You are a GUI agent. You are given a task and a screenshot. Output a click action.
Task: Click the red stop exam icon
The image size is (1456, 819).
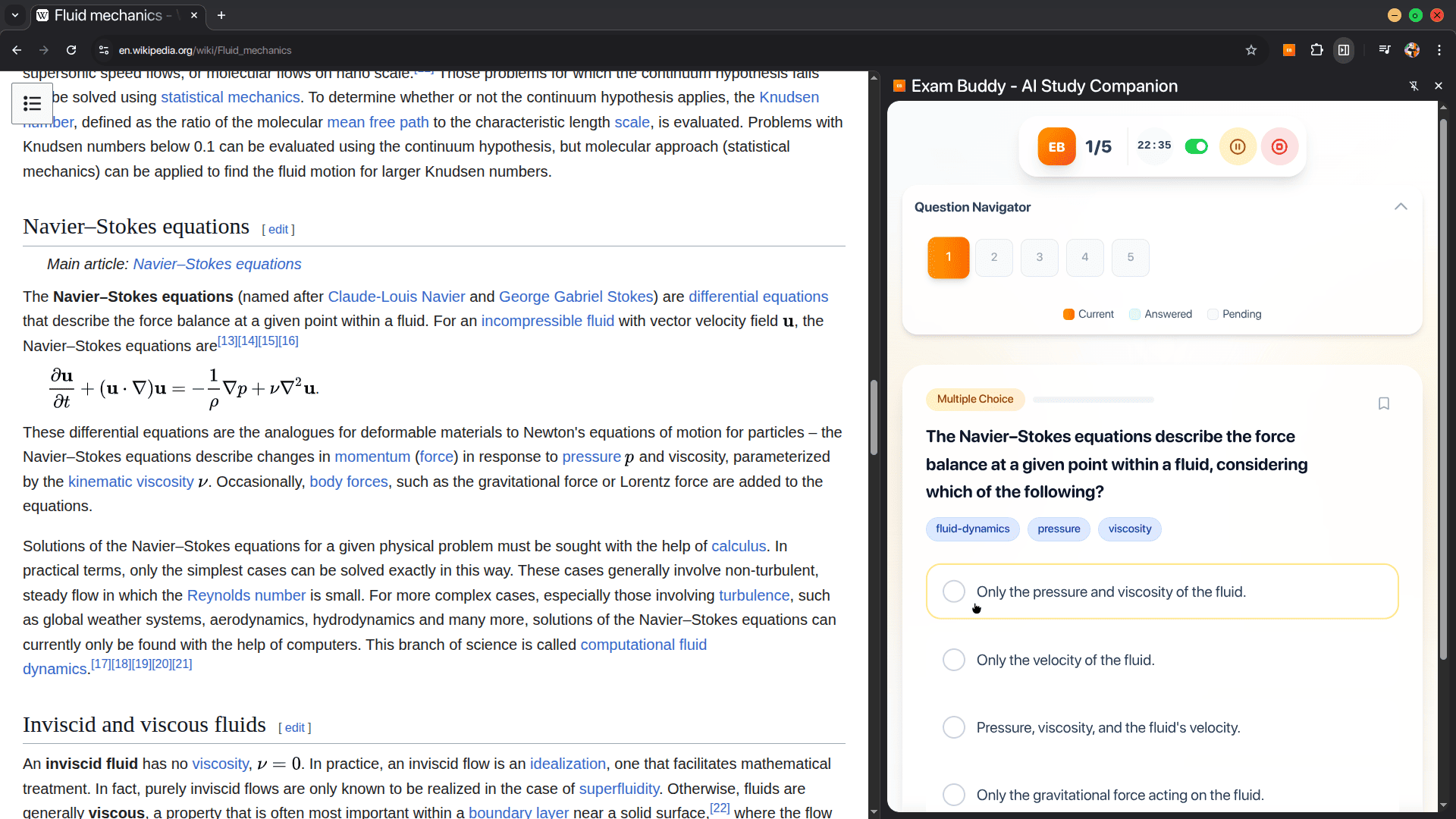1279,146
